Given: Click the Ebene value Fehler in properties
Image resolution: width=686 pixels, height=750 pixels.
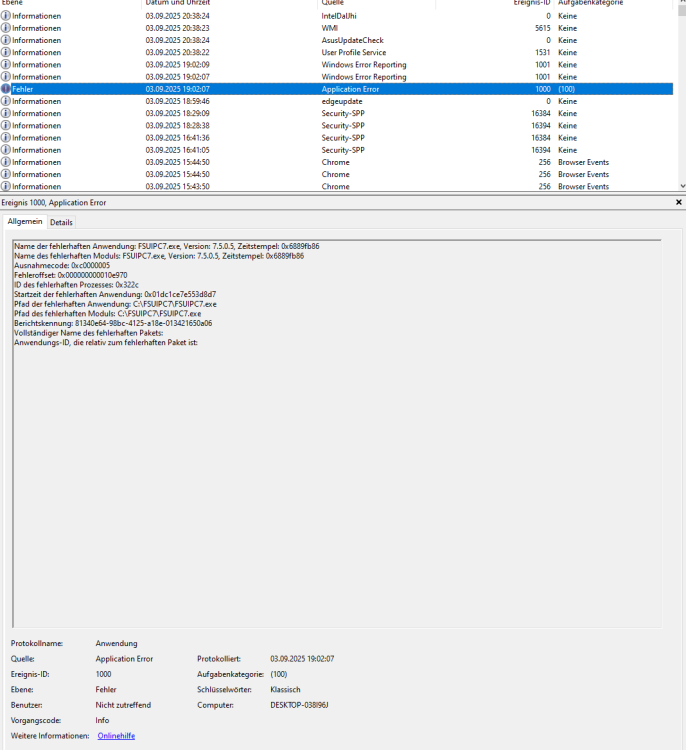Looking at the screenshot, I should [x=106, y=690].
